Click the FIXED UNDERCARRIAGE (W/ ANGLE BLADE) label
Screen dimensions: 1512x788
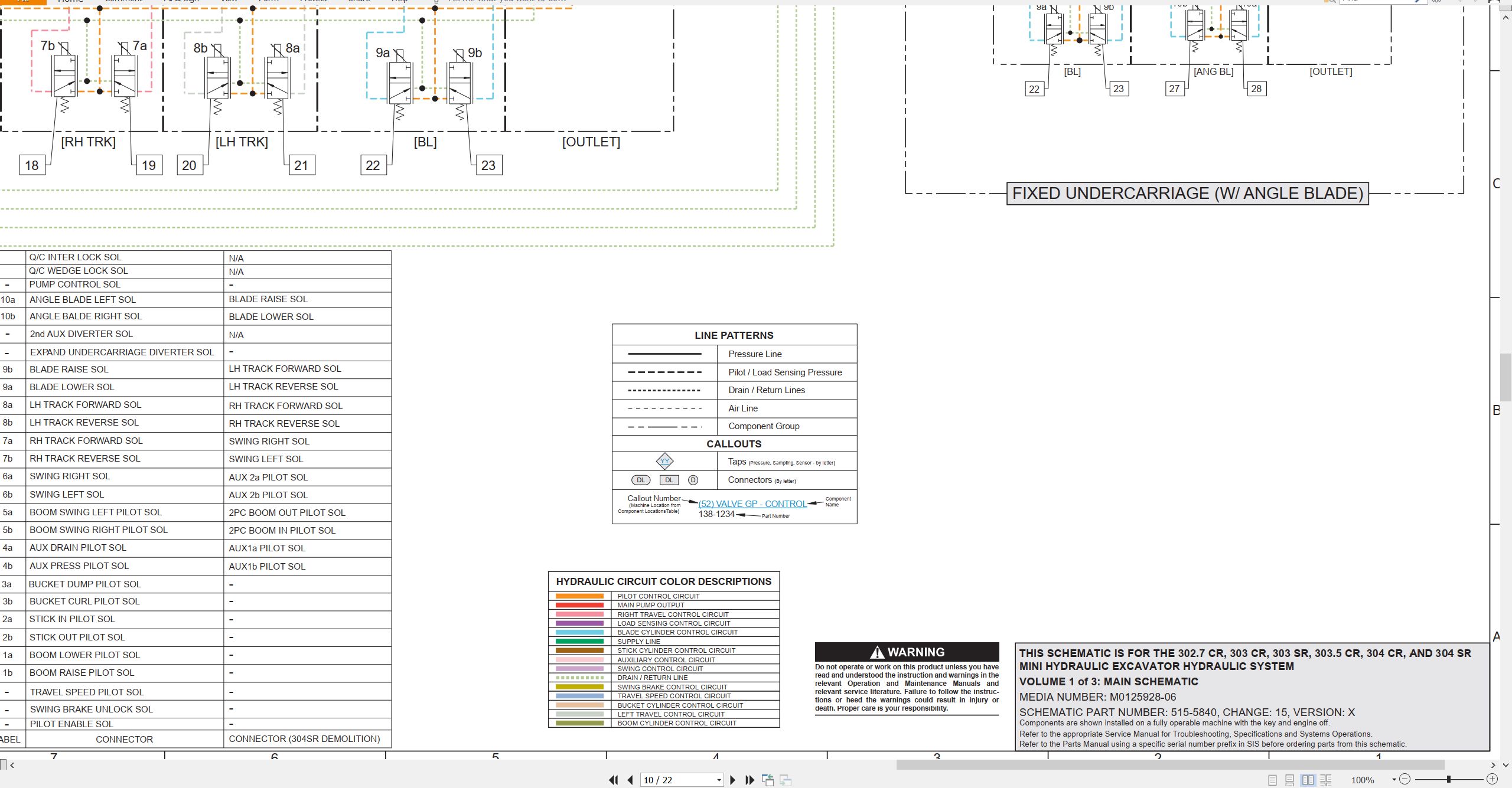coord(1188,193)
